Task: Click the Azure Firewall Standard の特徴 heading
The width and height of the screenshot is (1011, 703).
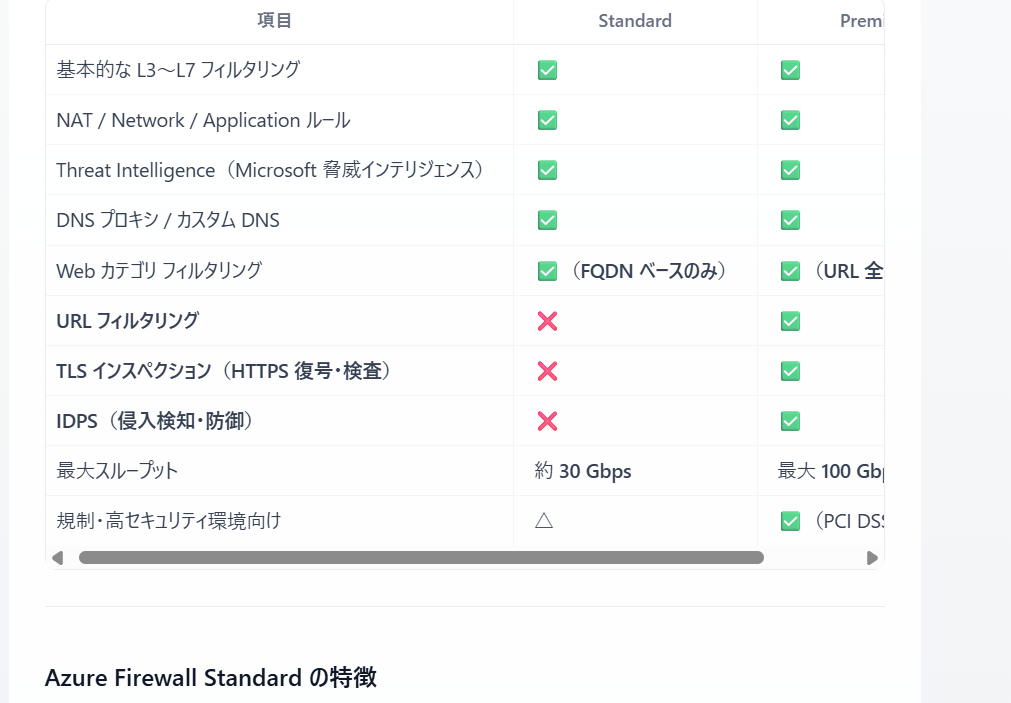Action: pyautogui.click(x=211, y=677)
